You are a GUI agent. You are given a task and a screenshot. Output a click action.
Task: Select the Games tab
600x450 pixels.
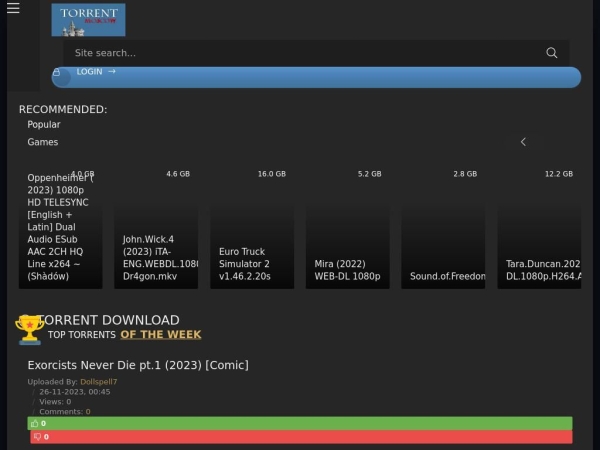(x=43, y=142)
